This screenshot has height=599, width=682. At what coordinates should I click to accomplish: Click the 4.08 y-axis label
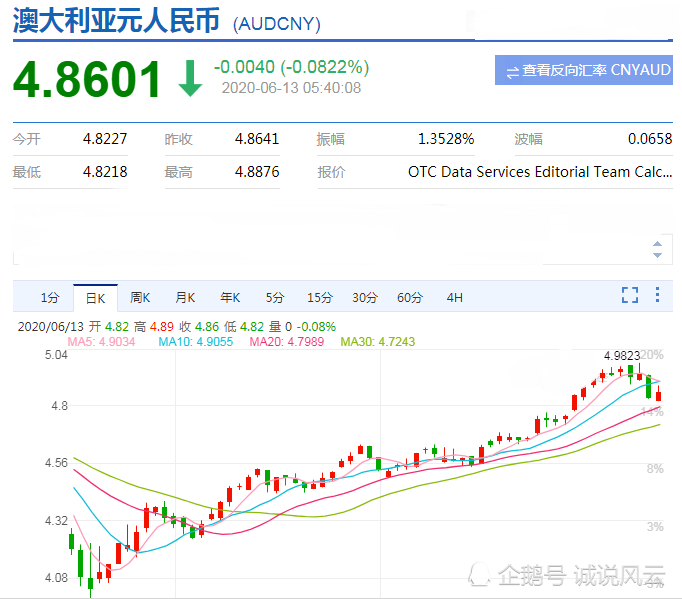56,578
